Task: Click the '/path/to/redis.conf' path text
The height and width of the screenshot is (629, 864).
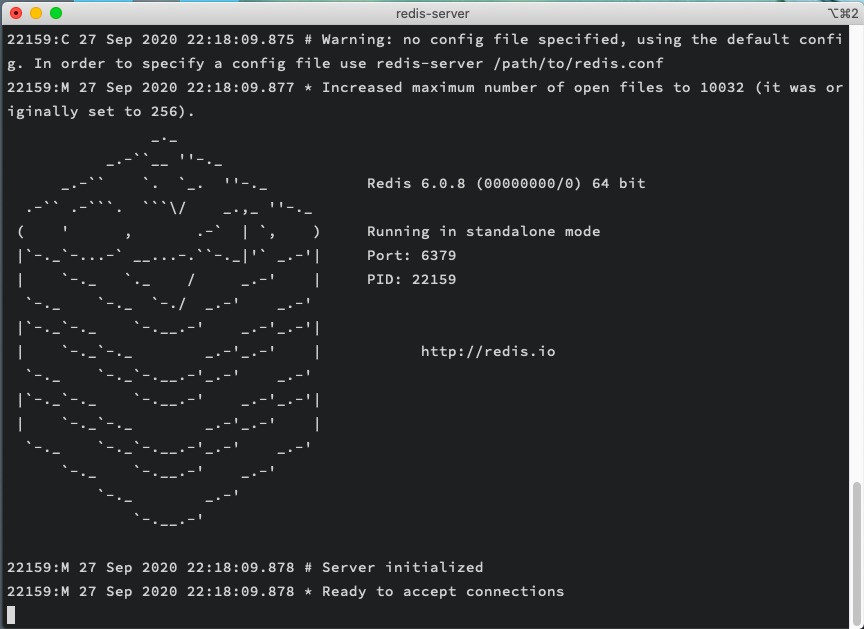Action: (579, 63)
